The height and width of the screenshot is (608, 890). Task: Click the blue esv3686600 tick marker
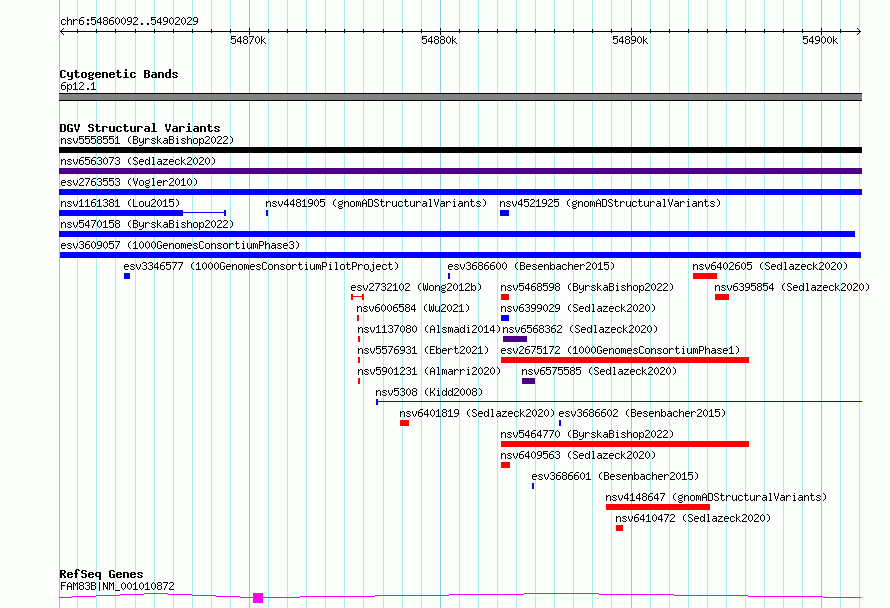pos(449,276)
